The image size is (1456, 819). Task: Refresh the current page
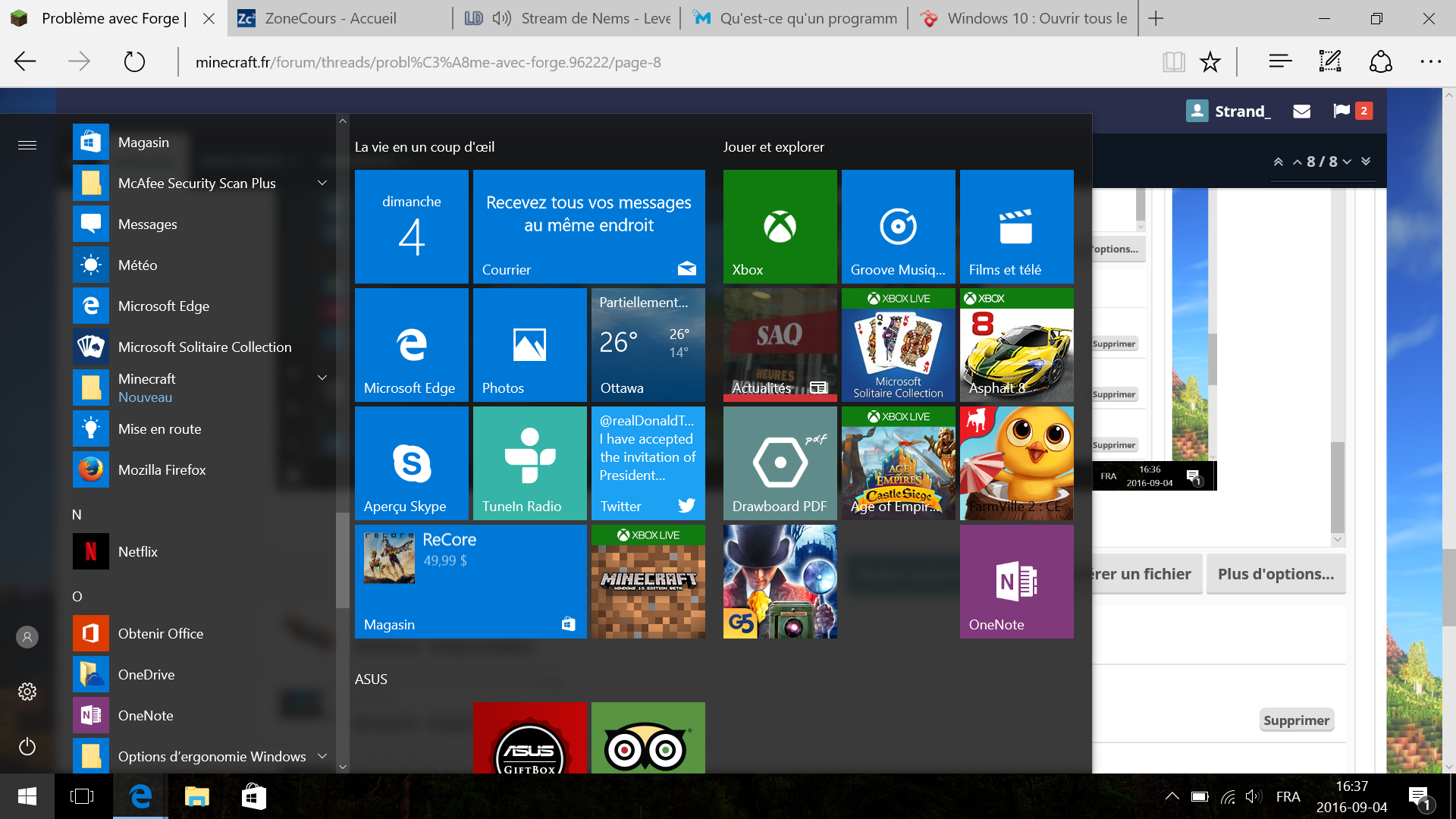[x=134, y=61]
